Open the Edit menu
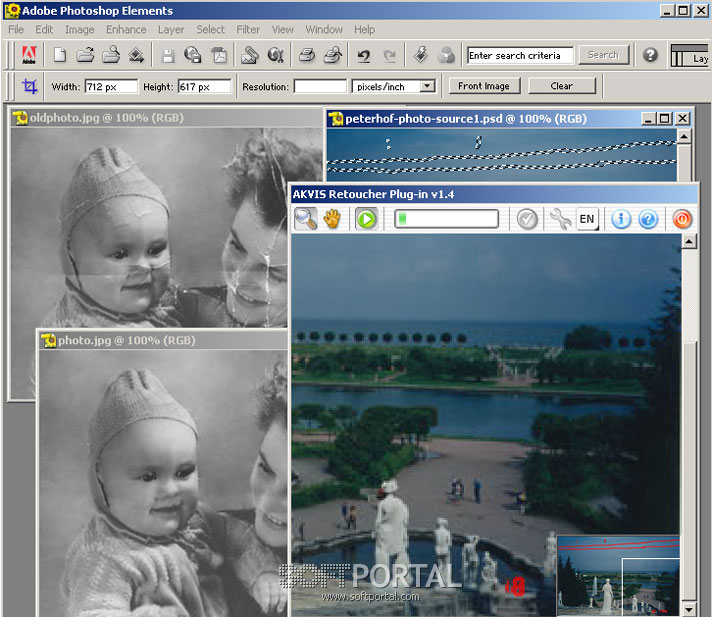Viewport: 712px width, 617px height. pyautogui.click(x=44, y=30)
